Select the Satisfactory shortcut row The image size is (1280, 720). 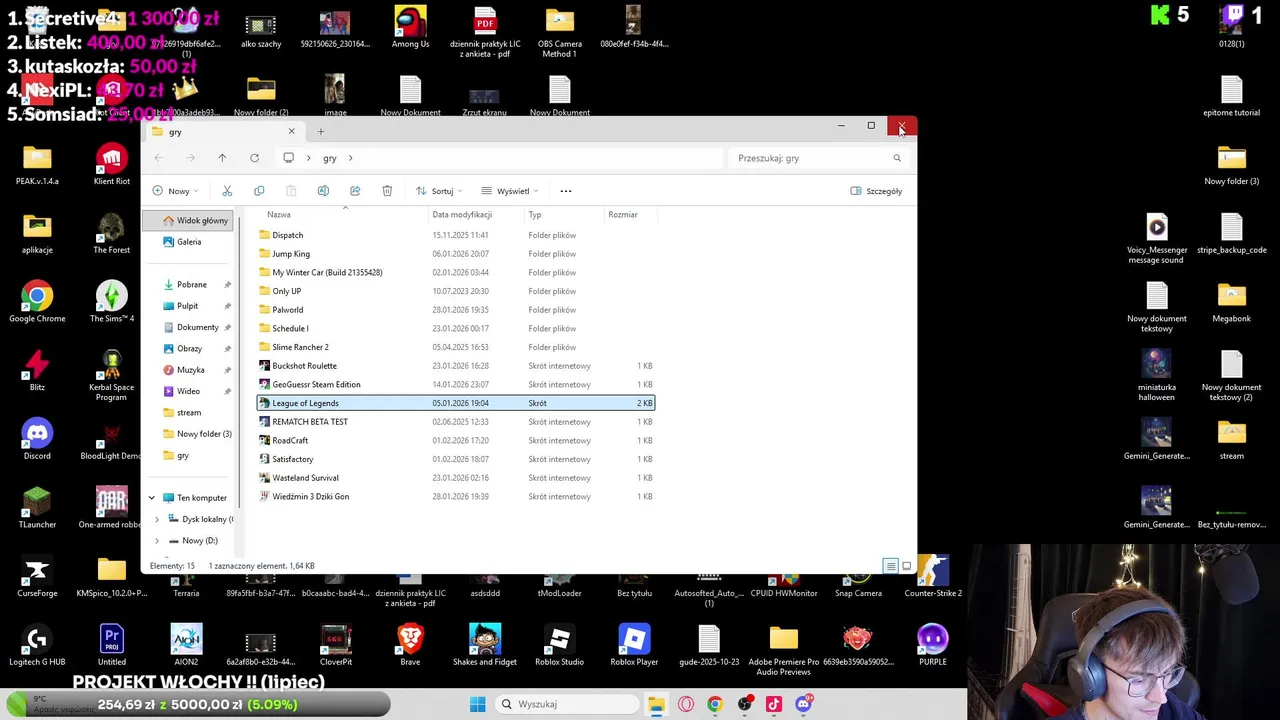pos(456,459)
